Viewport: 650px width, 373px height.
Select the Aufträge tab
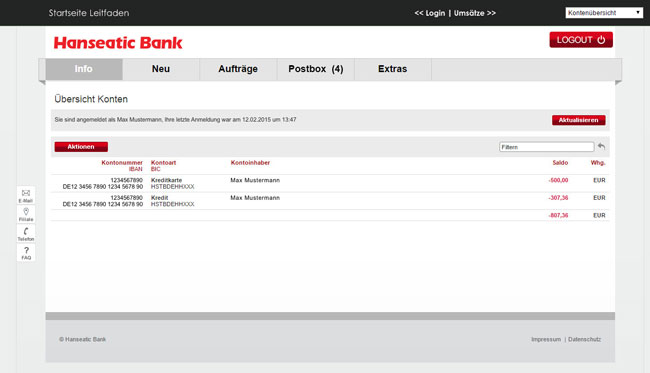pos(238,69)
